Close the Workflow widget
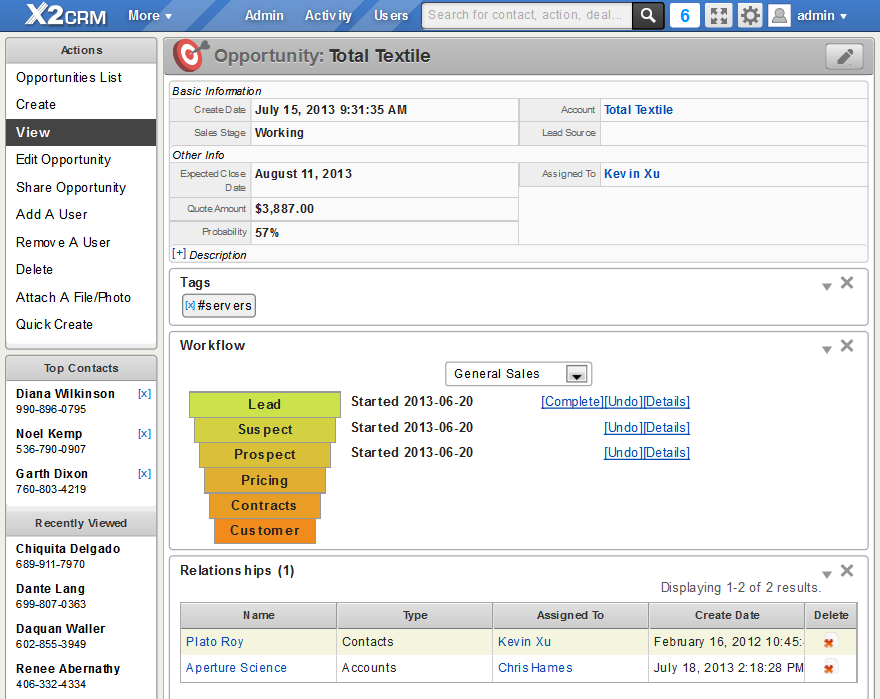880x699 pixels. click(847, 346)
